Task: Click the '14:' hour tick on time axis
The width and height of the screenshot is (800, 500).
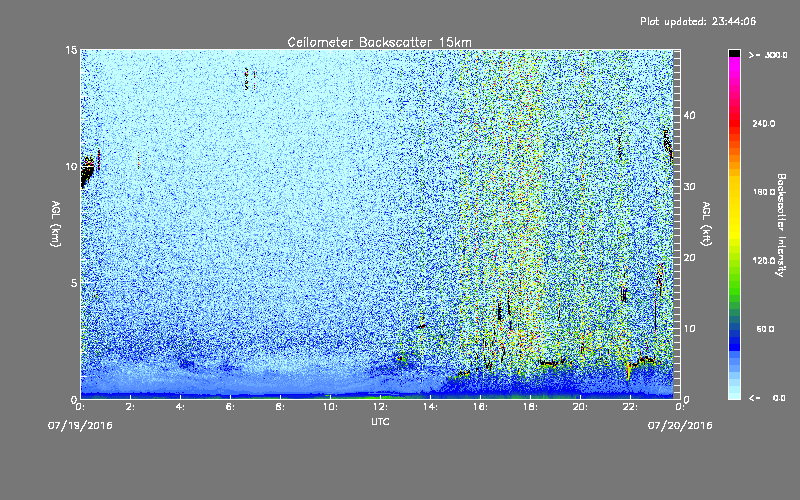Action: point(430,407)
